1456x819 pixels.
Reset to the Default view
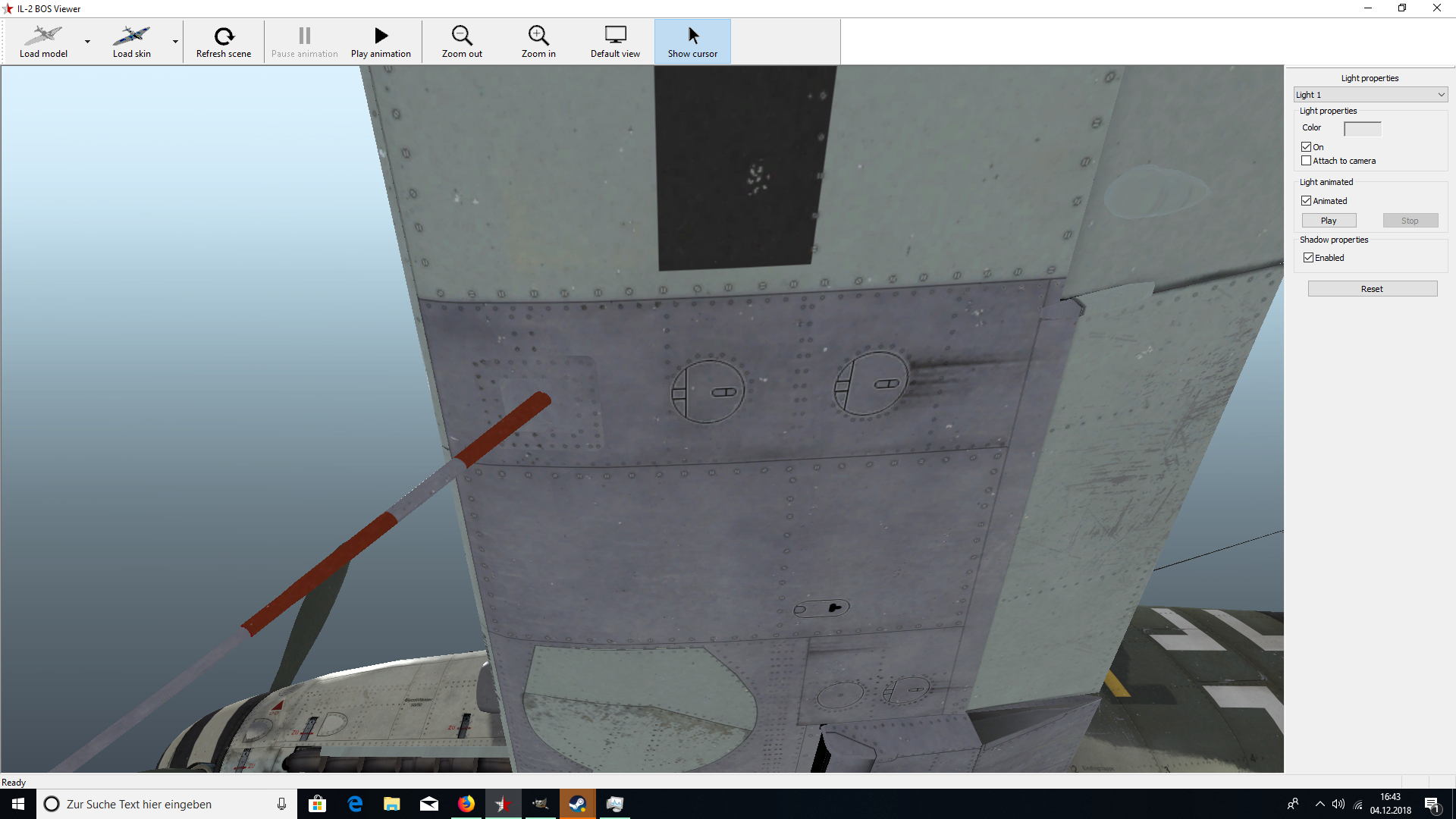click(615, 42)
